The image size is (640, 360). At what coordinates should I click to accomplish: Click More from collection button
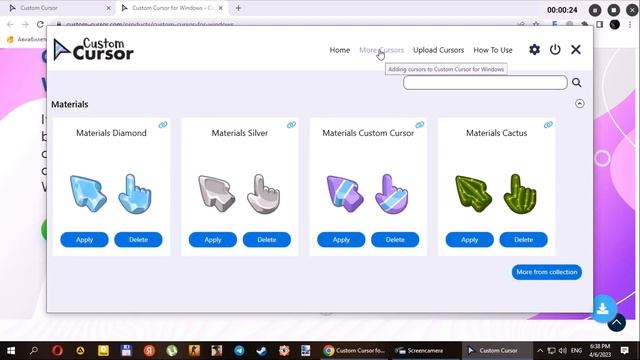coord(547,272)
